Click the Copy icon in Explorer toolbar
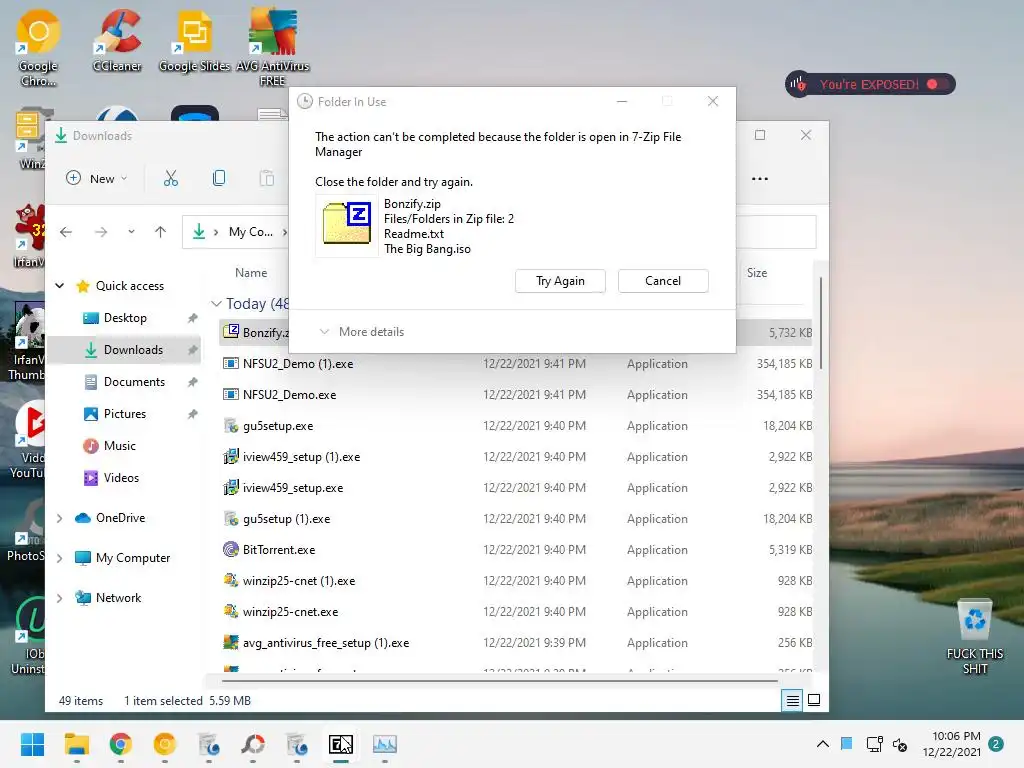 click(x=219, y=178)
